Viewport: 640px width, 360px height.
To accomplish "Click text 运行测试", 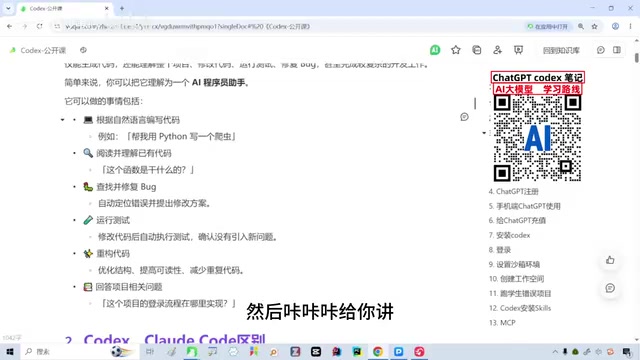I will [x=113, y=220].
